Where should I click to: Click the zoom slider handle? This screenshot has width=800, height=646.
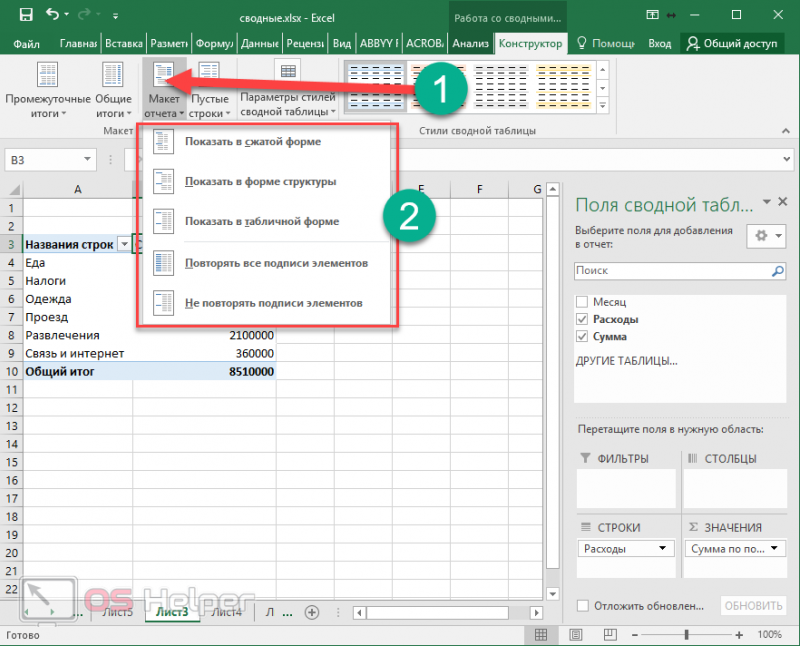(687, 635)
